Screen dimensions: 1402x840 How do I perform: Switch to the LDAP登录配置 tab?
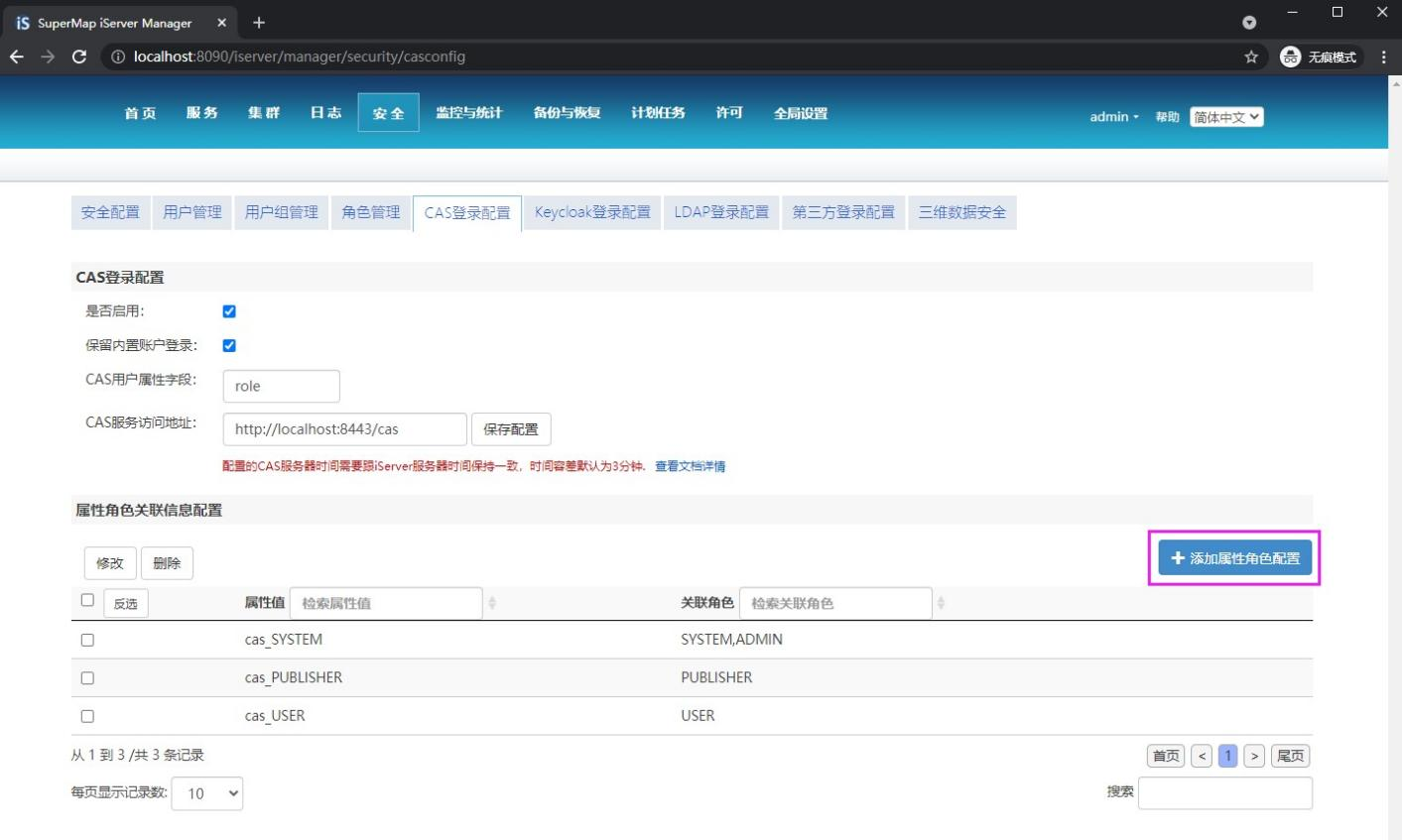pos(721,212)
